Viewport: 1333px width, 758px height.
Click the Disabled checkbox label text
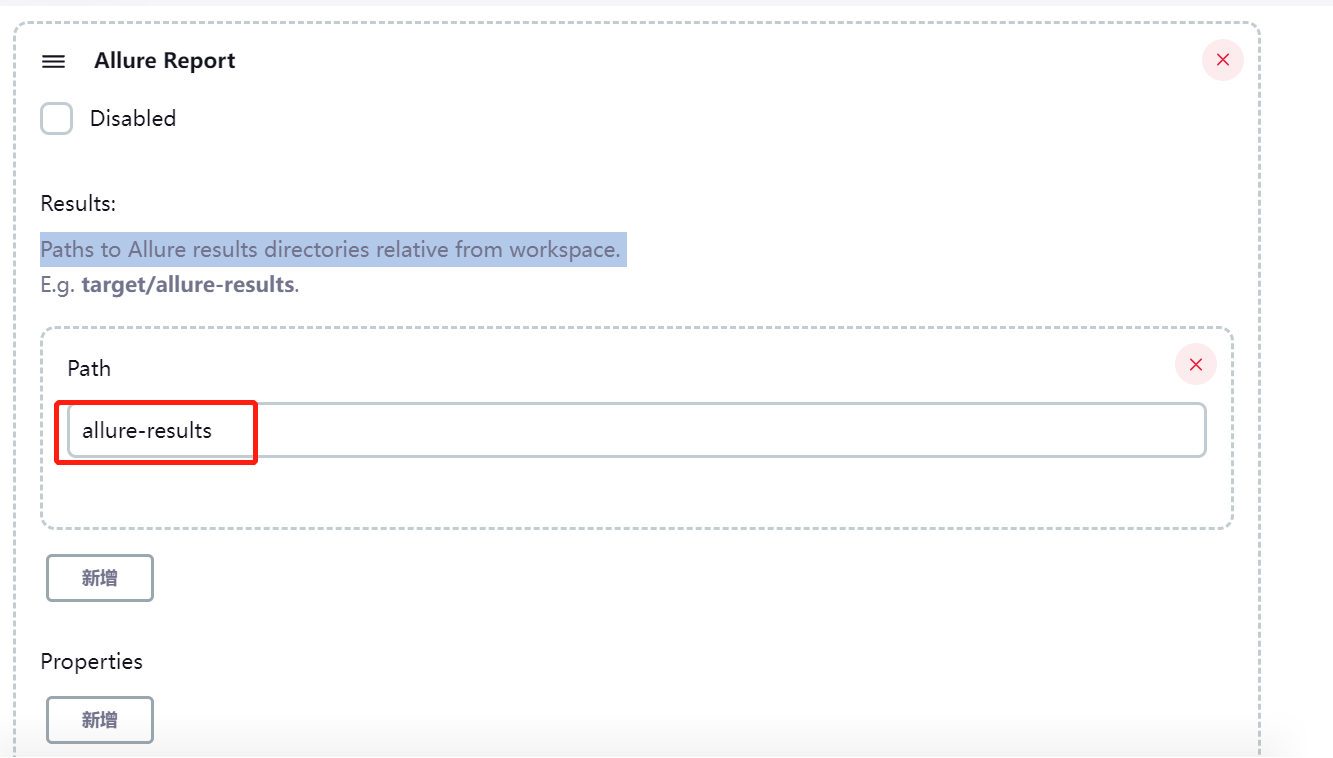point(133,119)
